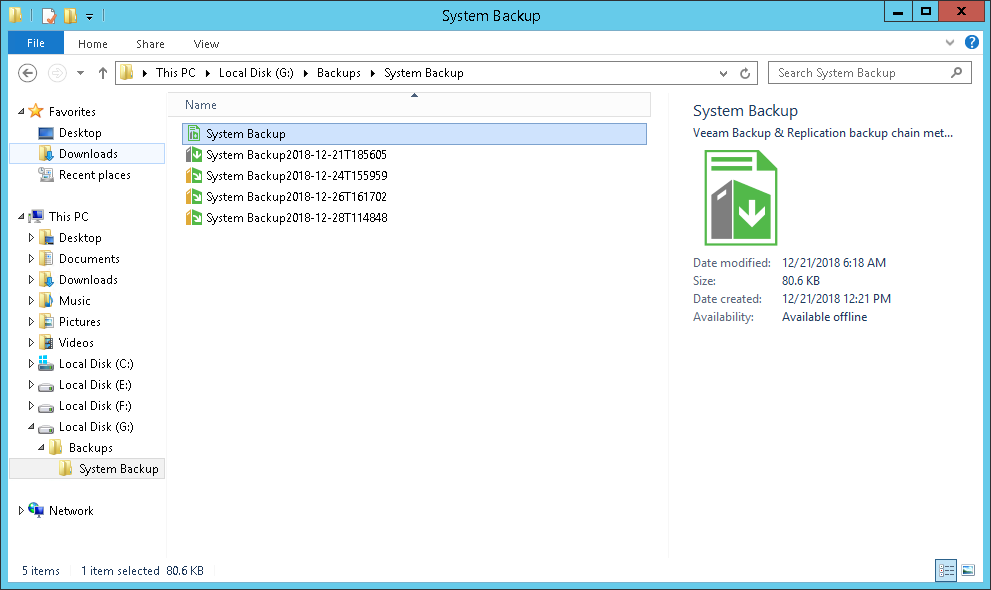Open the recent locations dropdown arrow
The height and width of the screenshot is (590, 991).
coord(80,73)
